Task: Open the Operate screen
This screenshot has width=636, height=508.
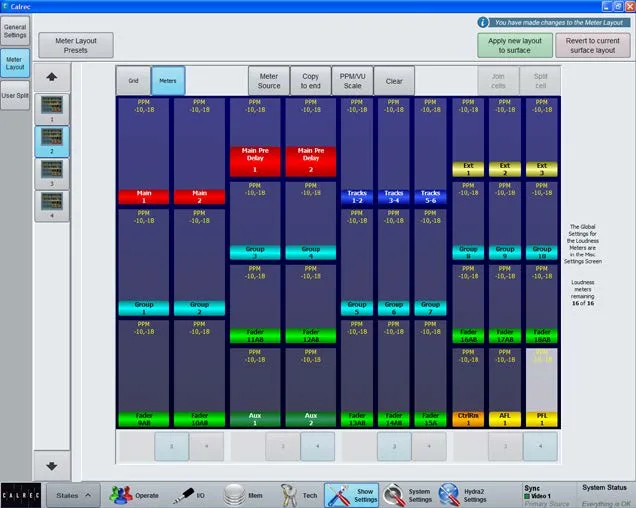Action: click(134, 495)
